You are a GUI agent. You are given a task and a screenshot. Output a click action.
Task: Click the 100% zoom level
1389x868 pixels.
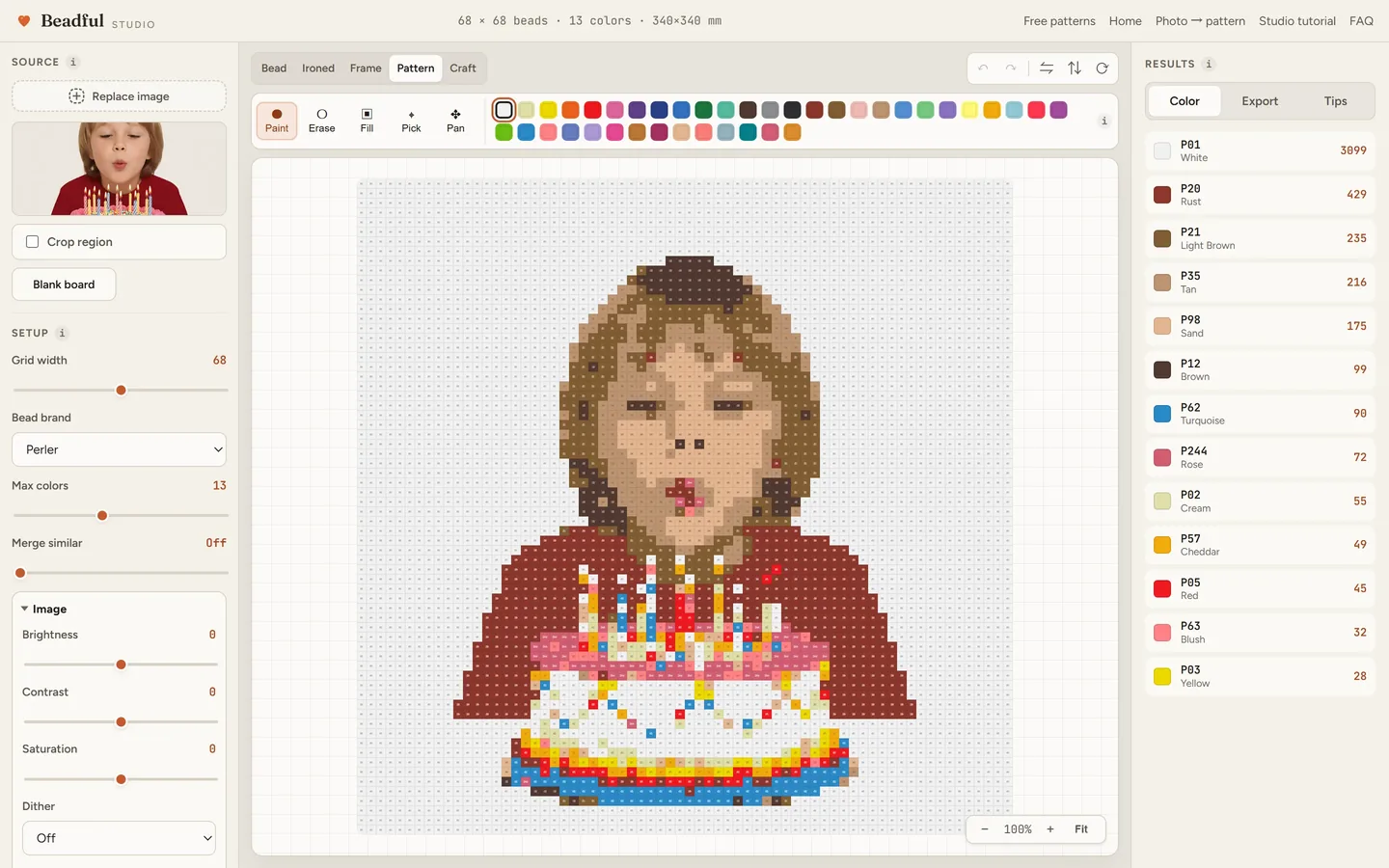pyautogui.click(x=1018, y=829)
